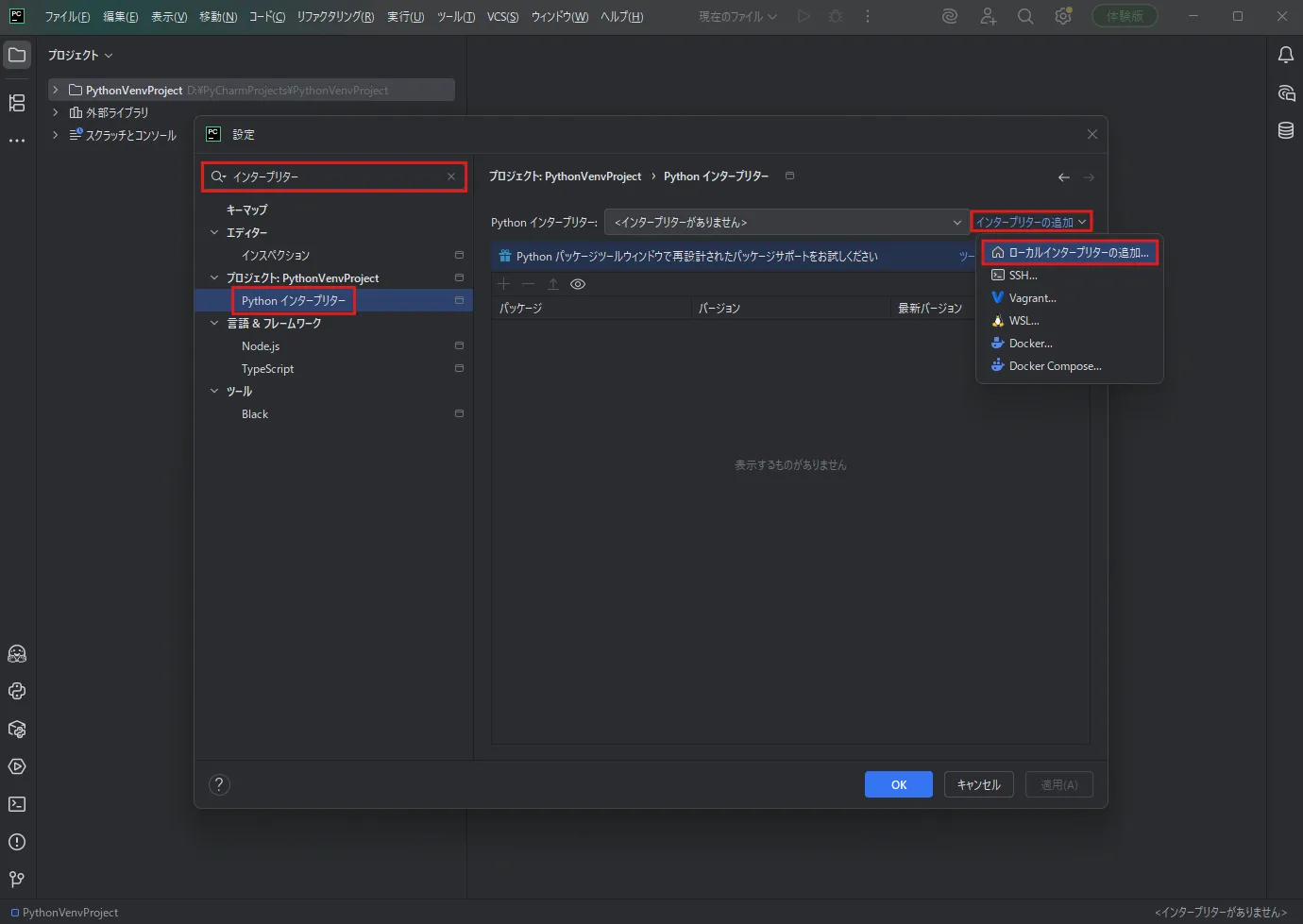This screenshot has width=1303, height=924.
Task: Open the Git version control icon
Action: tap(17, 880)
